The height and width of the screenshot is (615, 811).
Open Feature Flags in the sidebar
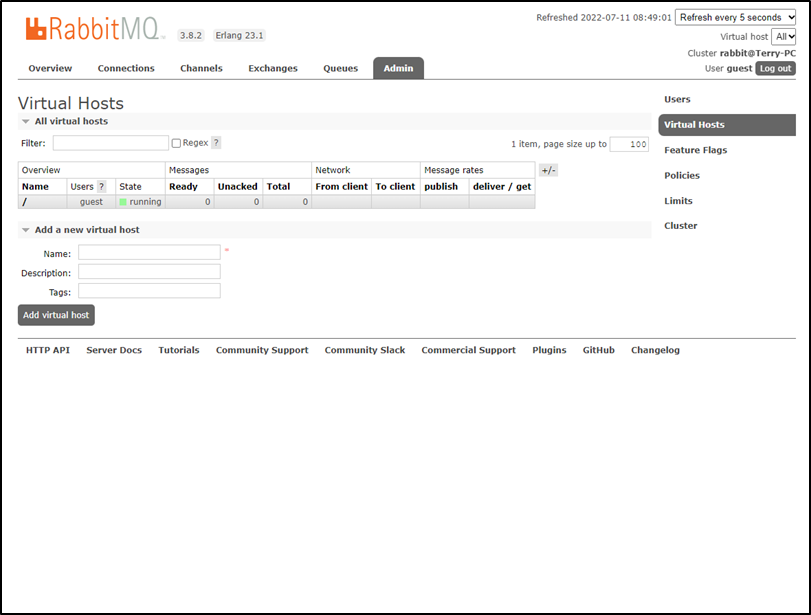pos(696,150)
